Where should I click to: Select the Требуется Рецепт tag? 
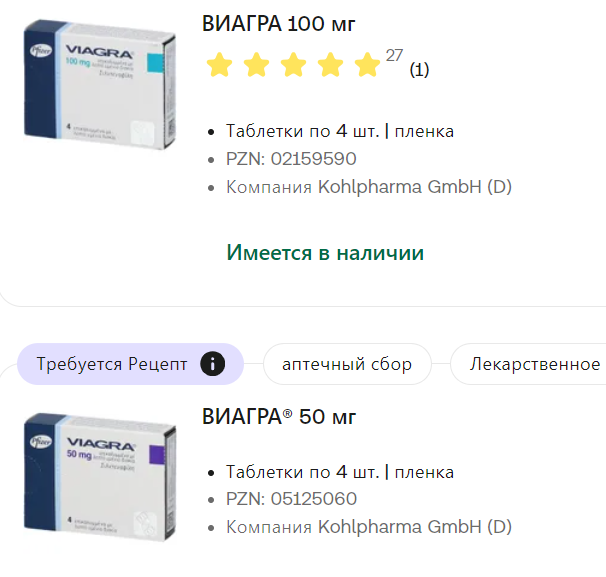(x=112, y=364)
